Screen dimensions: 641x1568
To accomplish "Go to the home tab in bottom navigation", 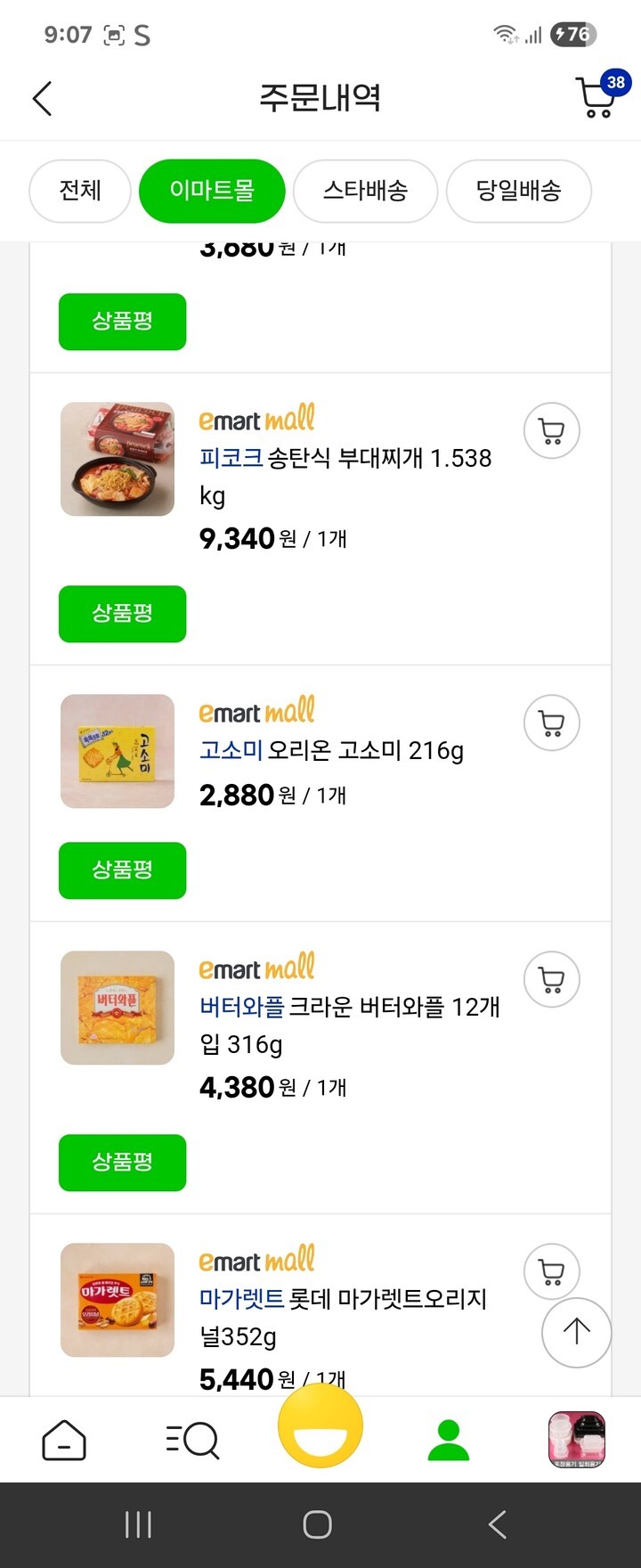I will (x=64, y=1440).
